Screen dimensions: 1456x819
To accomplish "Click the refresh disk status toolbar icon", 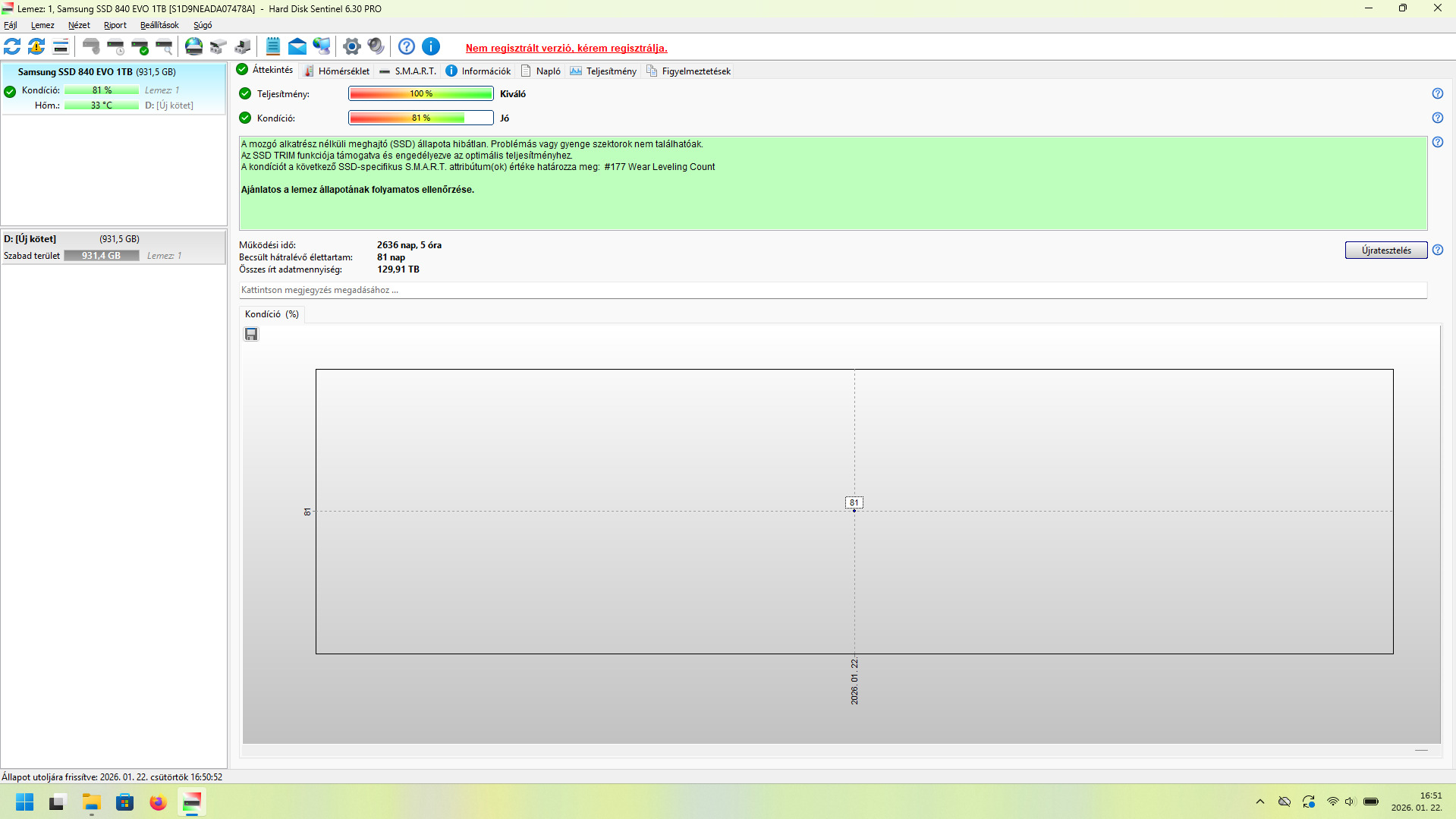I will (x=12, y=47).
